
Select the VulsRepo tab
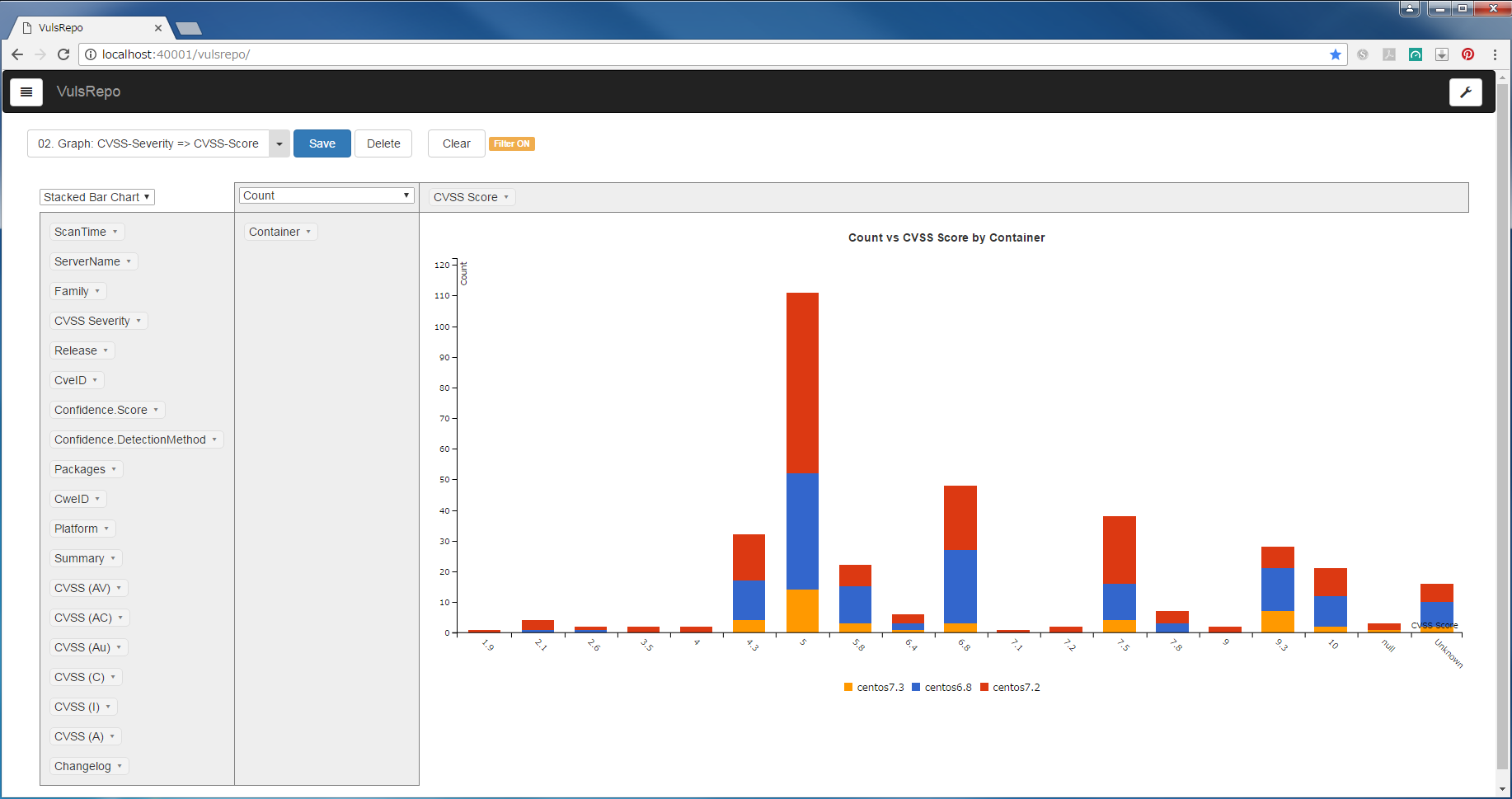89,28
